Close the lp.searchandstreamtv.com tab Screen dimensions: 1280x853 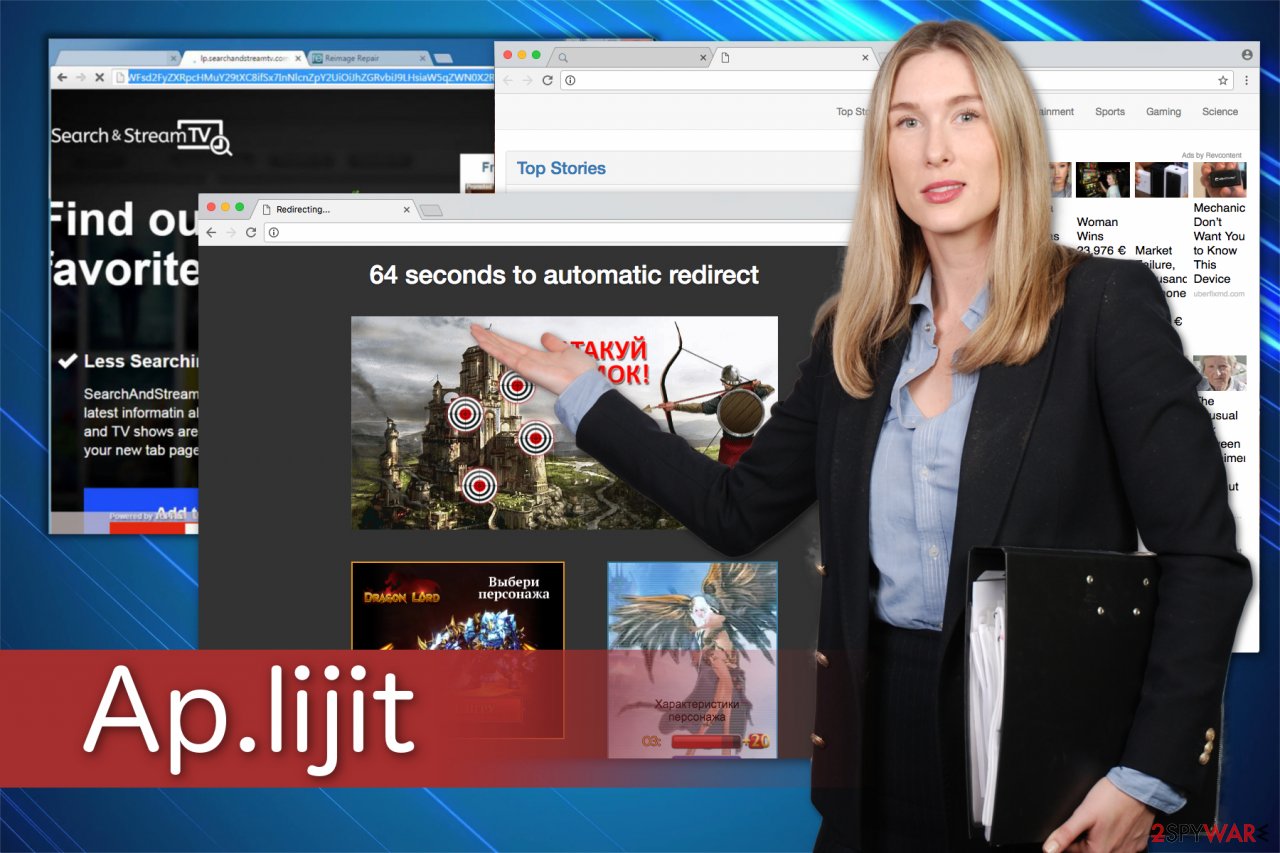(x=298, y=58)
